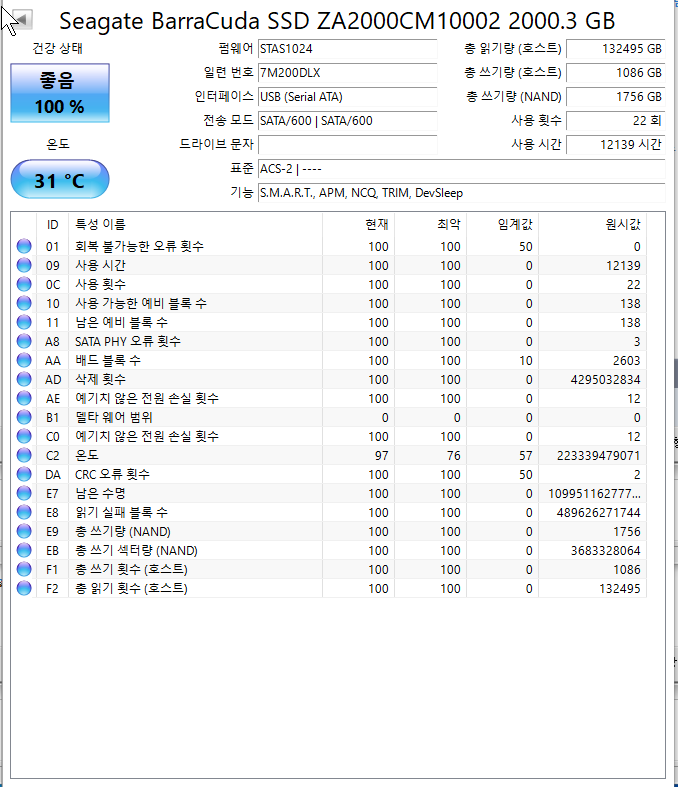Select worst value 76 in temperature row

tap(454, 456)
